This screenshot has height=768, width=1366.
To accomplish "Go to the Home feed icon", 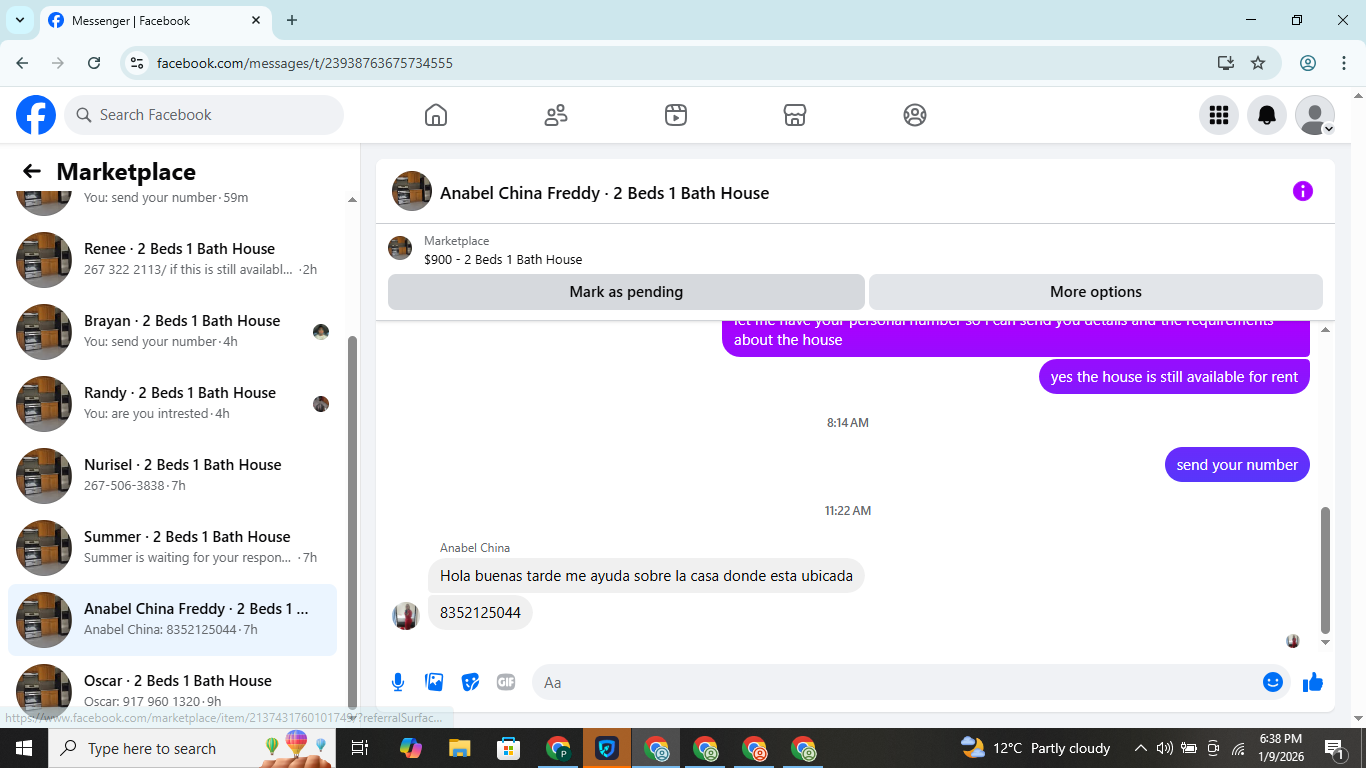I will click(x=436, y=115).
